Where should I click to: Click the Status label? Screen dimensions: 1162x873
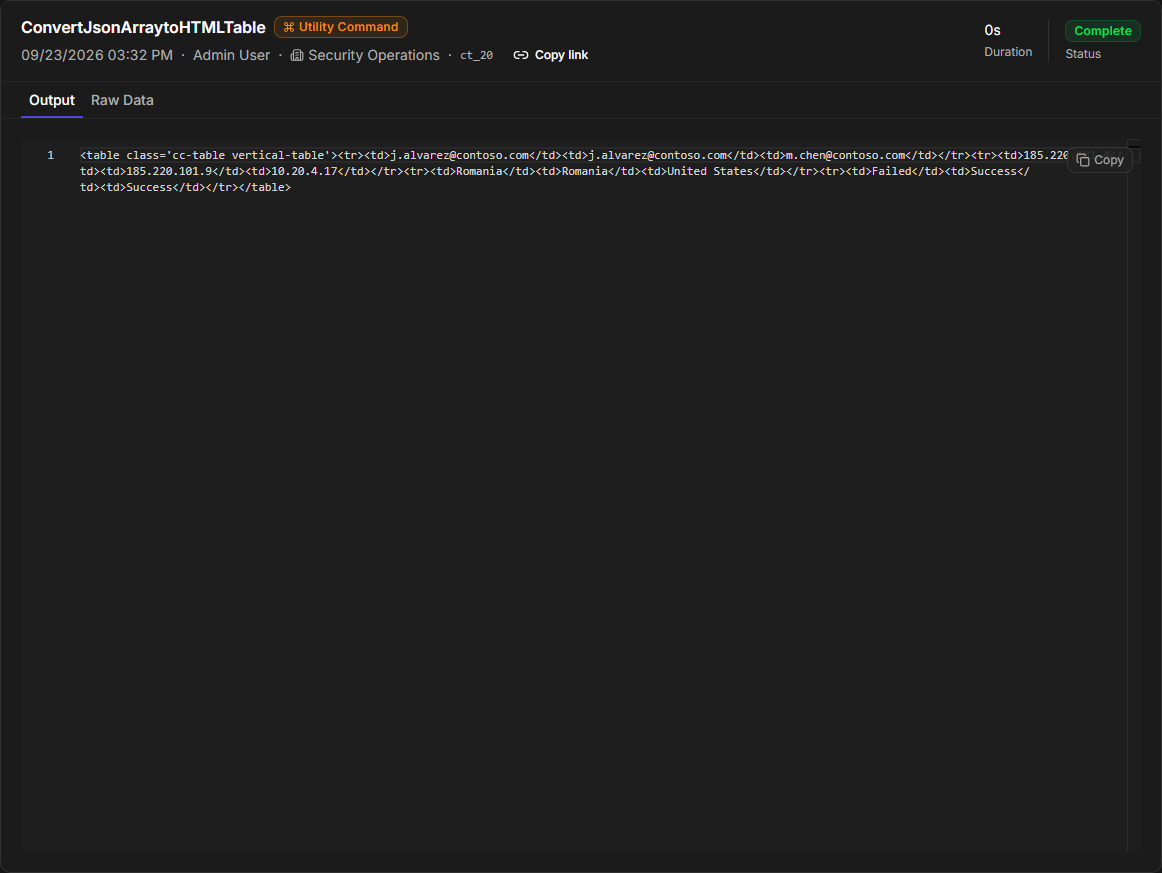click(x=1083, y=54)
